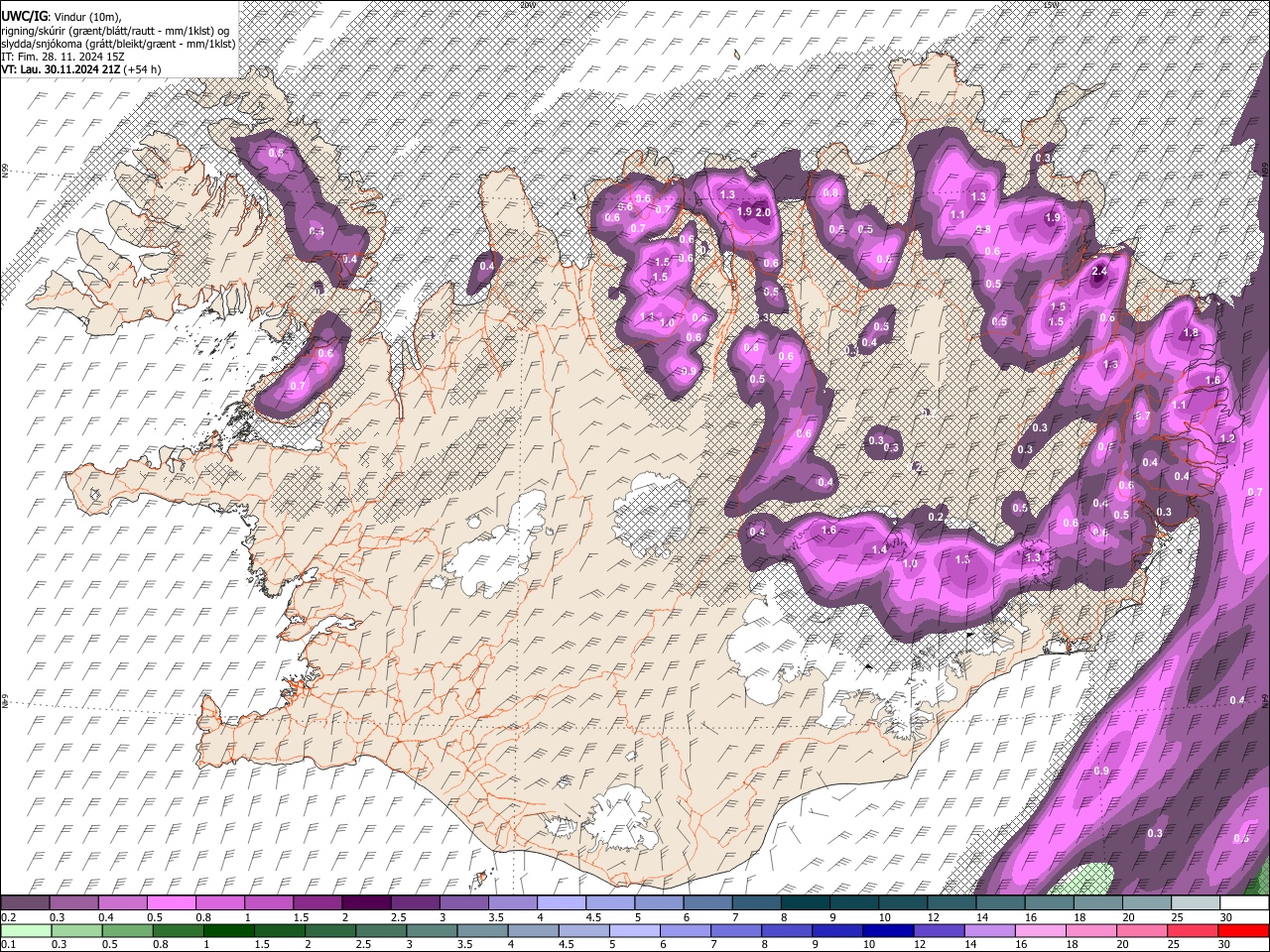Image resolution: width=1270 pixels, height=952 pixels.
Task: Select the 1.2 value label on the map
Action: click(1226, 438)
